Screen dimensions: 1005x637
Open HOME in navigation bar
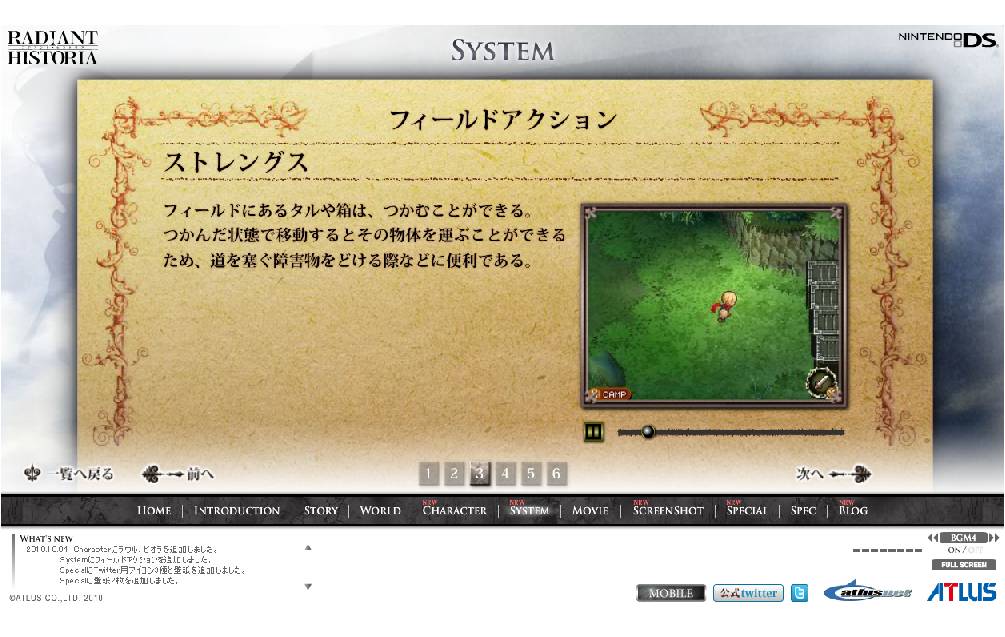coord(154,511)
